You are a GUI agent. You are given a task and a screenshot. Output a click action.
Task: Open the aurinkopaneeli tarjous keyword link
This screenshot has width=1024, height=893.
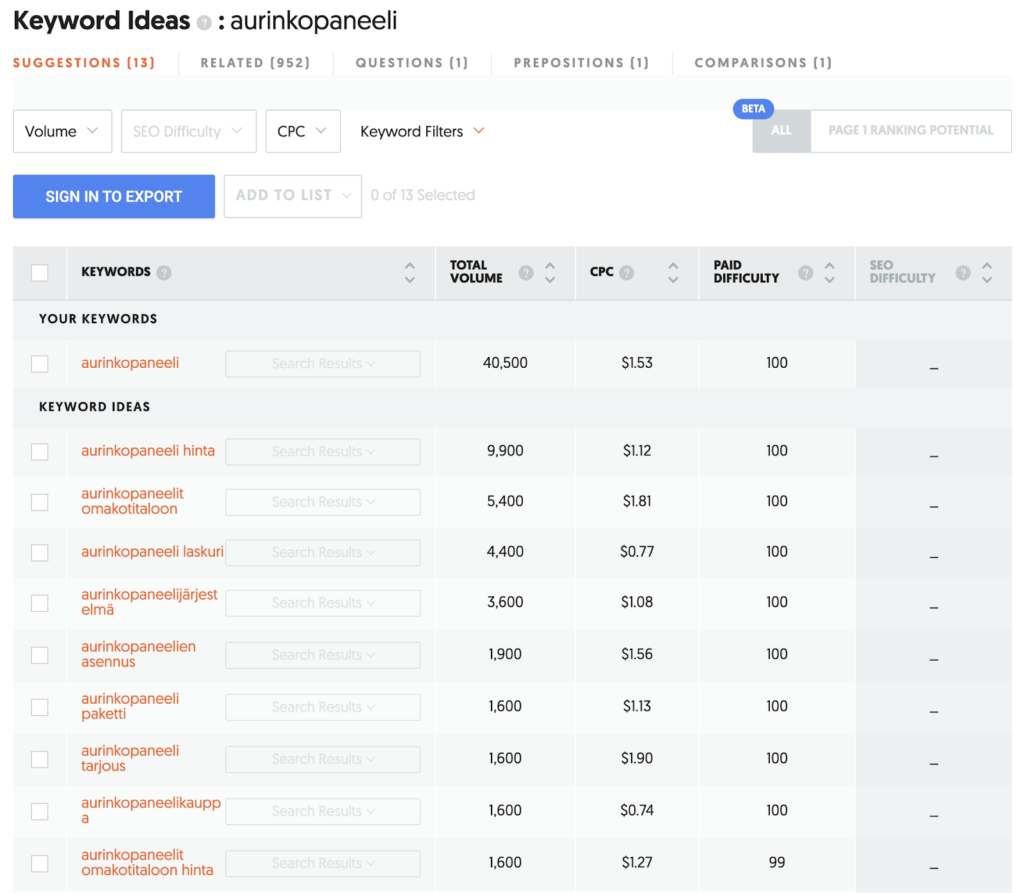coord(130,758)
